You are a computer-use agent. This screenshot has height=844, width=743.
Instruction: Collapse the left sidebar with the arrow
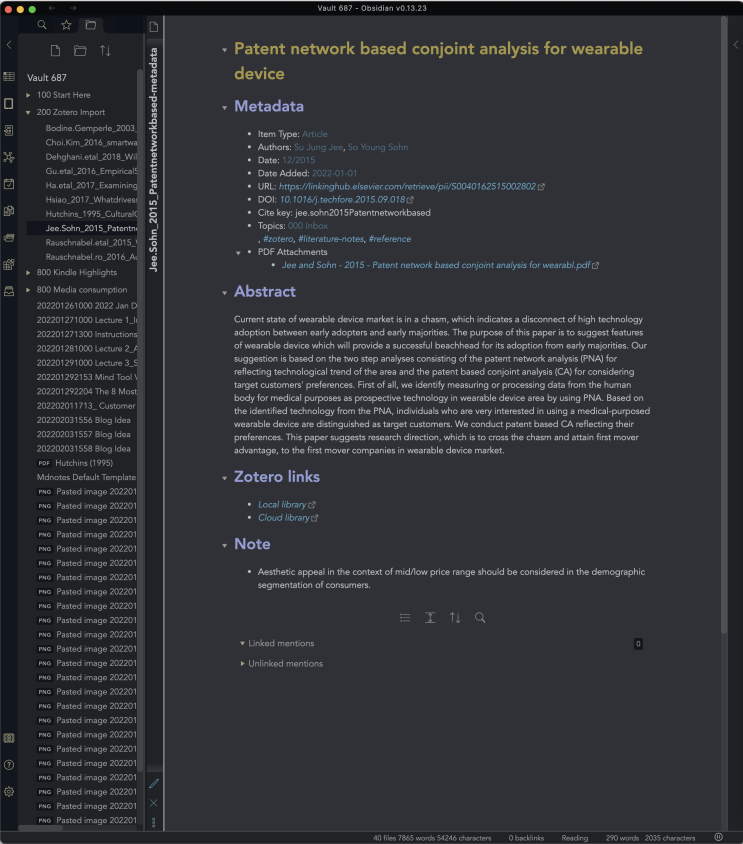9,45
